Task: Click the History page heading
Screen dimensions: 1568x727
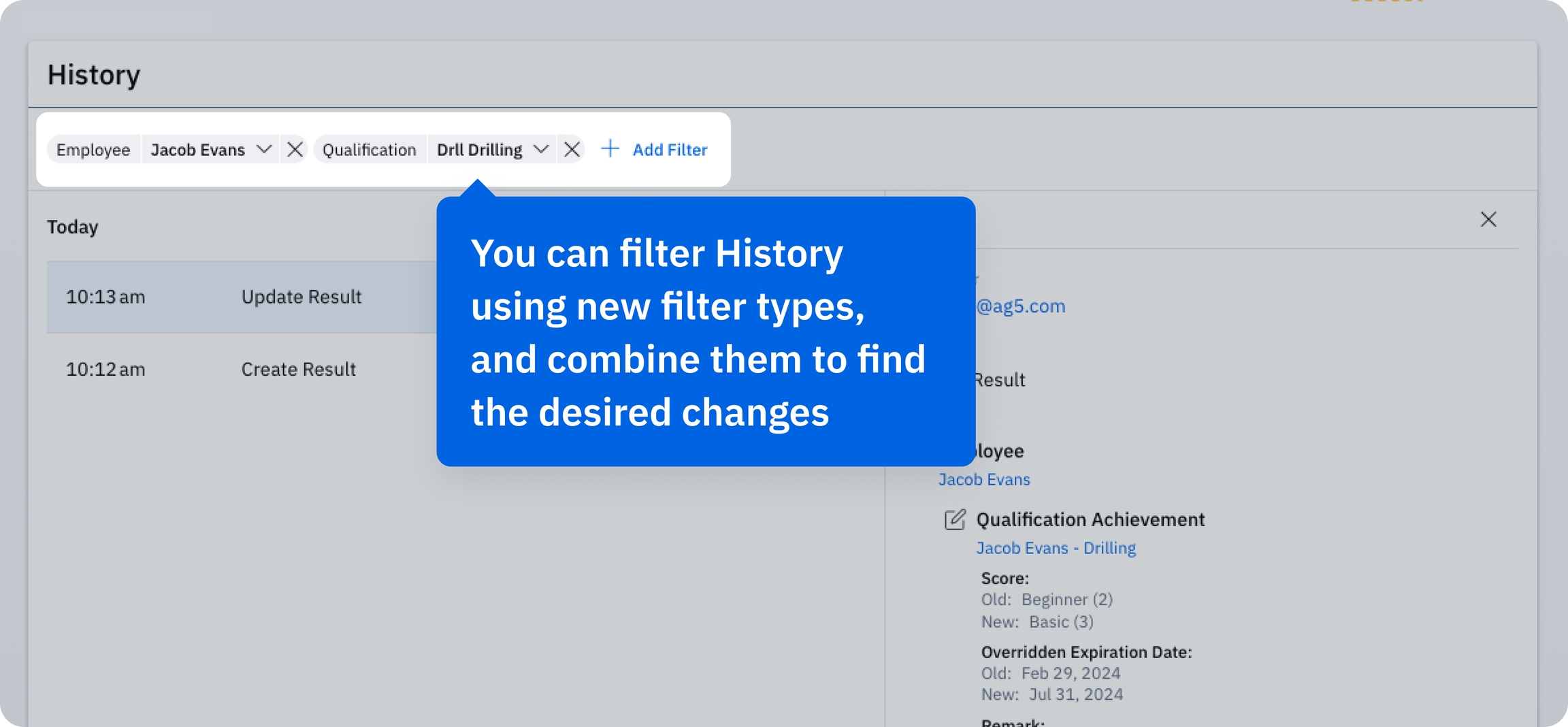Action: click(x=94, y=75)
